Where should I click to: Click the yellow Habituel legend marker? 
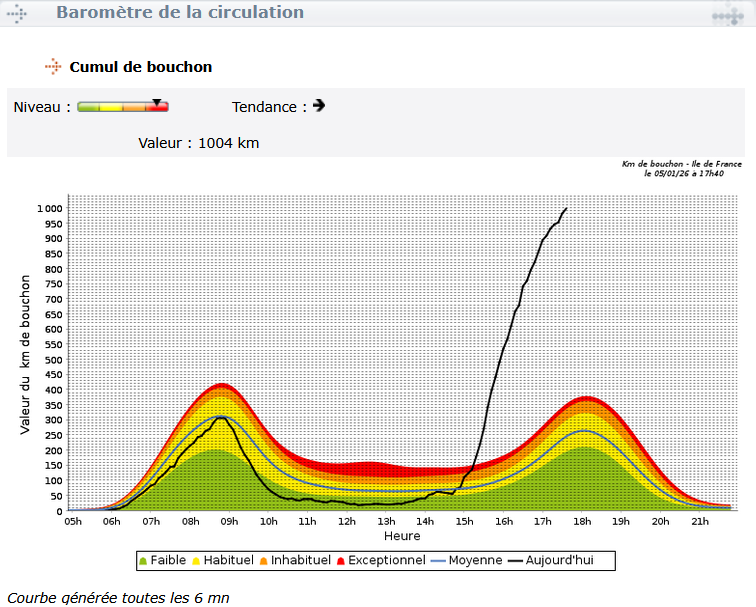[x=196, y=561]
